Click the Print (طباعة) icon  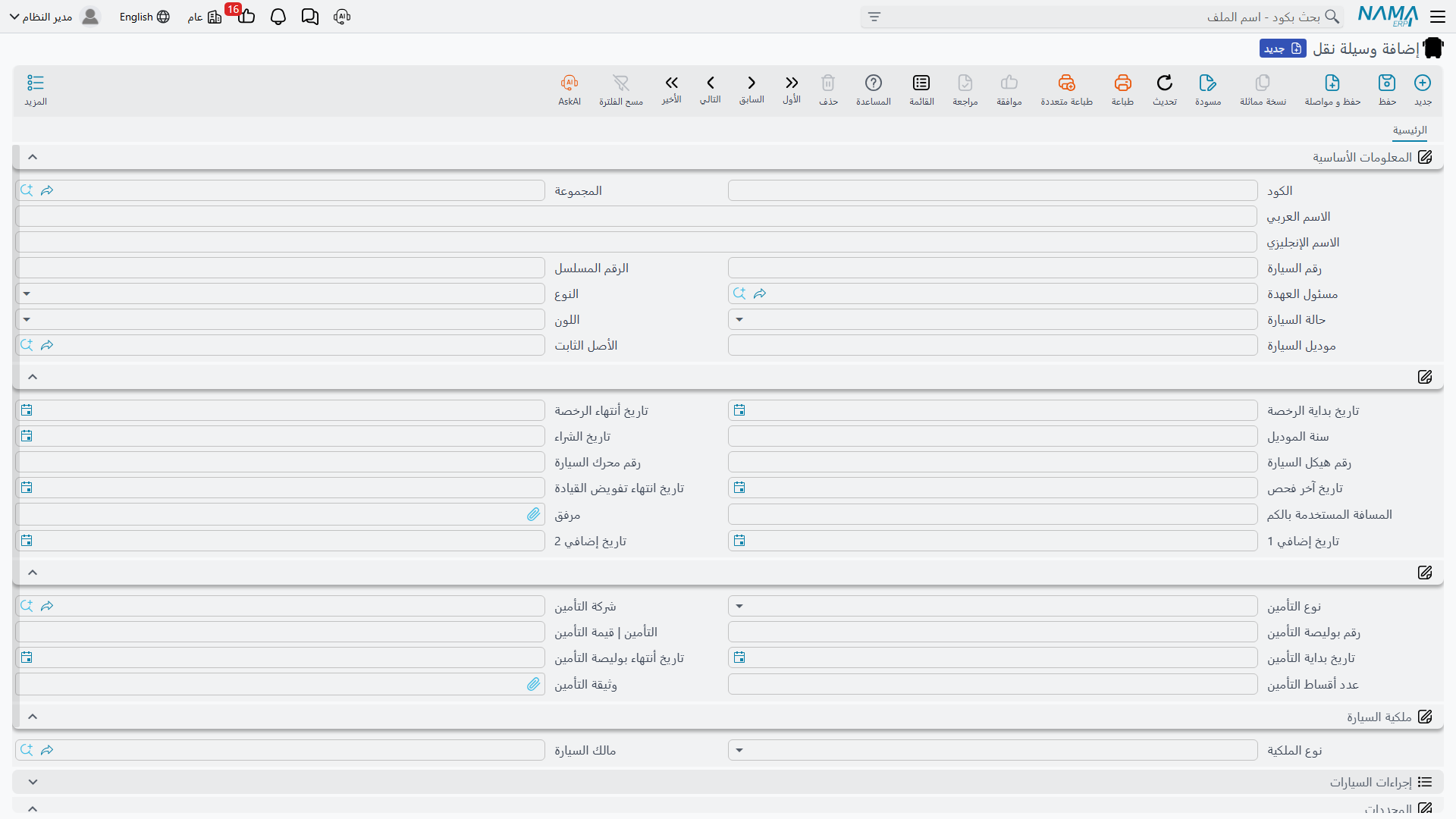[x=1122, y=83]
